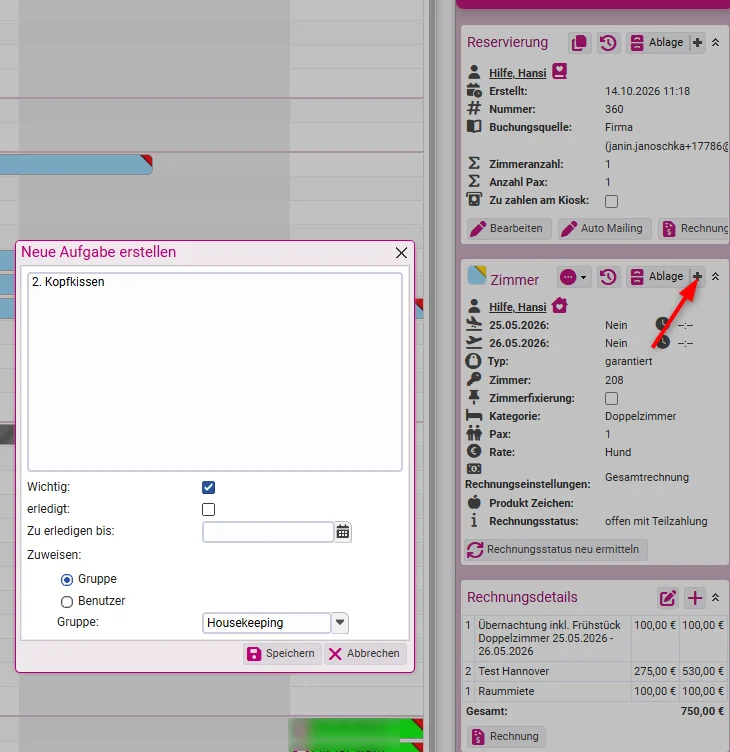Collapse the Rechnungsdetails panel
This screenshot has height=752, width=730.
[x=716, y=598]
